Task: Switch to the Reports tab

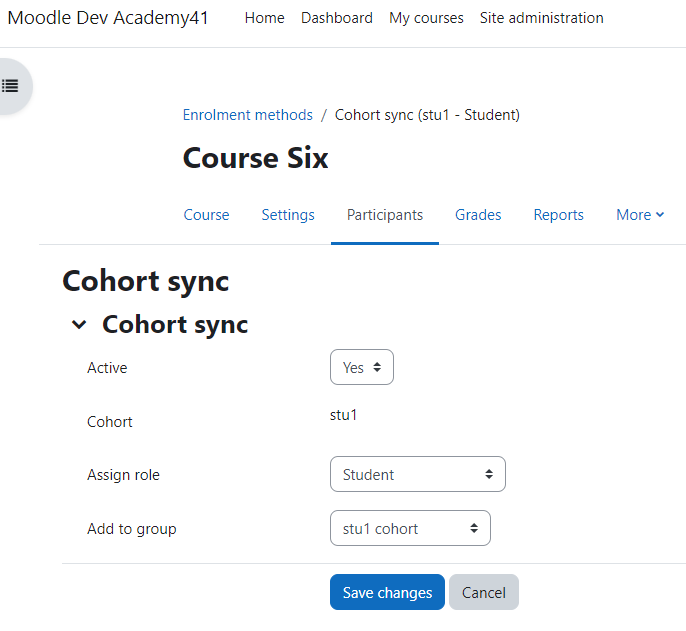Action: tap(559, 215)
